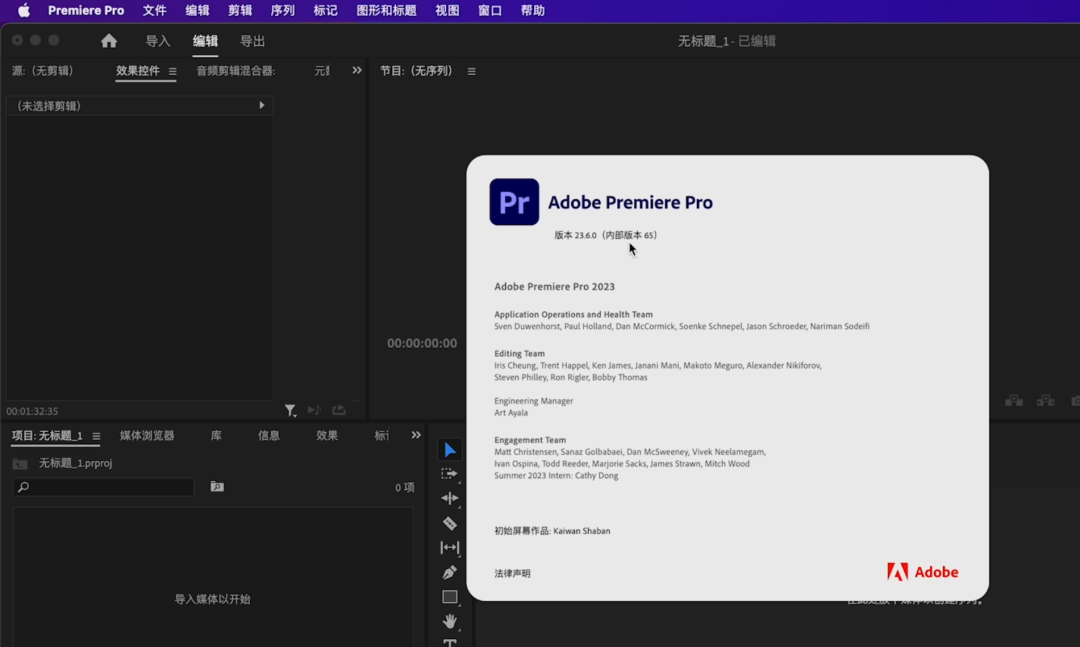The image size is (1080, 647).
Task: Open the 效果控件 panel menu
Action: tap(172, 72)
